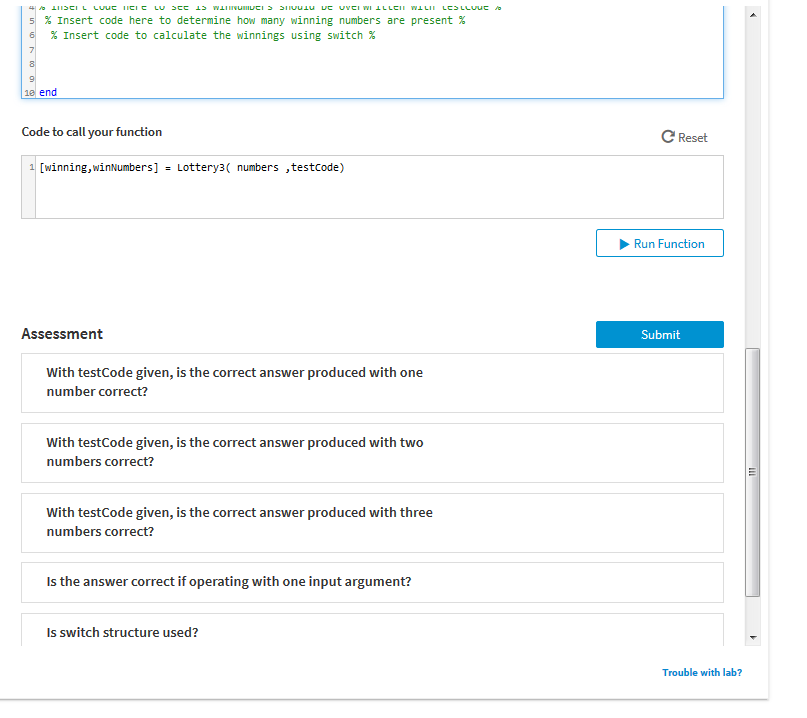Open the Trouble with lab? link
807x718 pixels.
tap(701, 672)
